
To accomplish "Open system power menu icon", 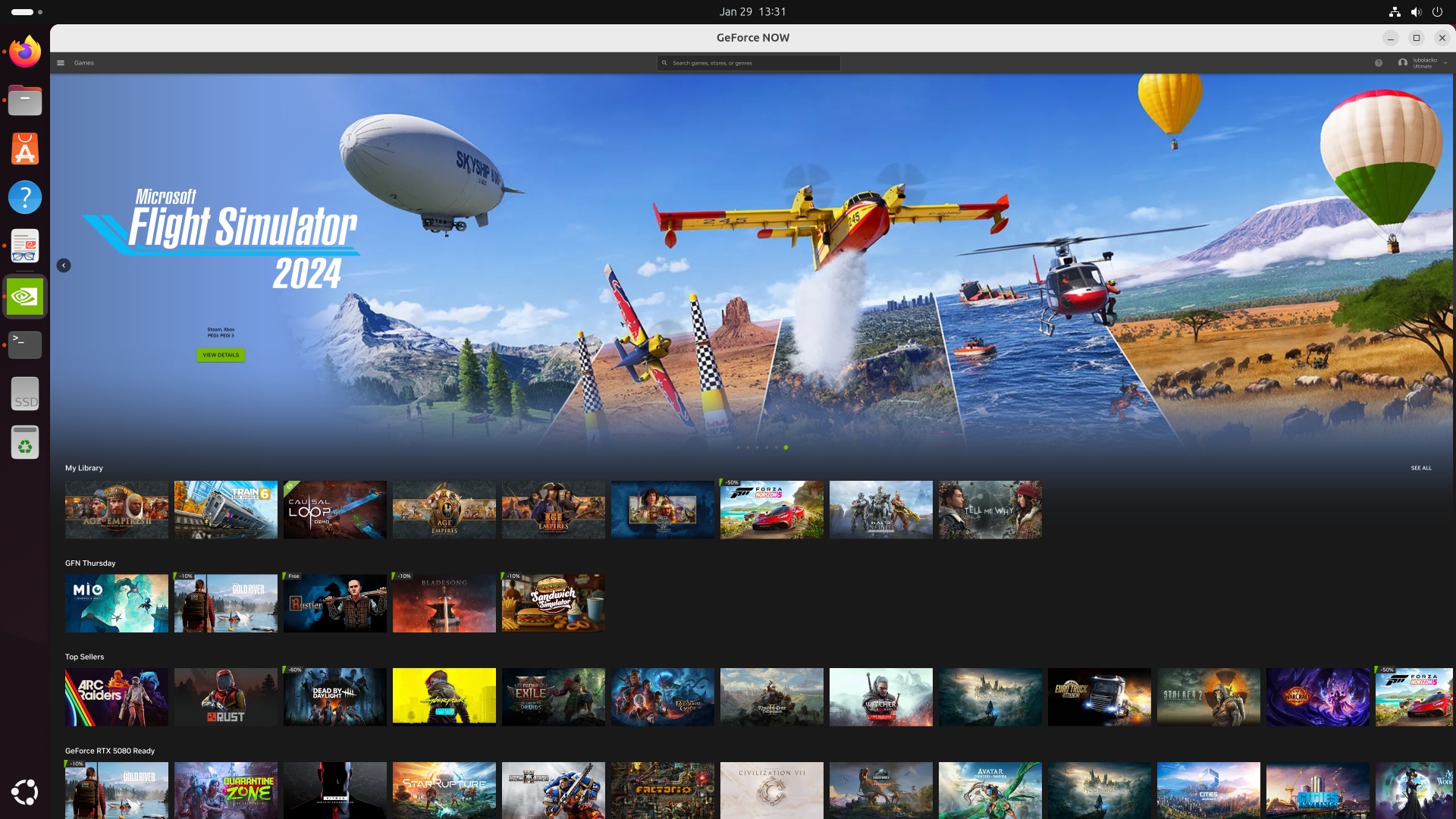I will pos(1437,11).
